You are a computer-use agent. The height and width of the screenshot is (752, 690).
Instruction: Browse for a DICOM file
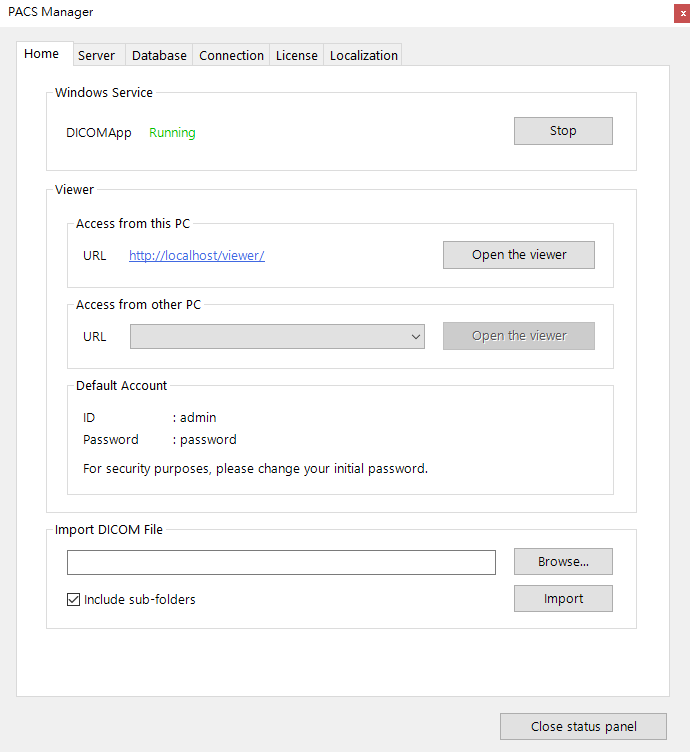tap(563, 562)
